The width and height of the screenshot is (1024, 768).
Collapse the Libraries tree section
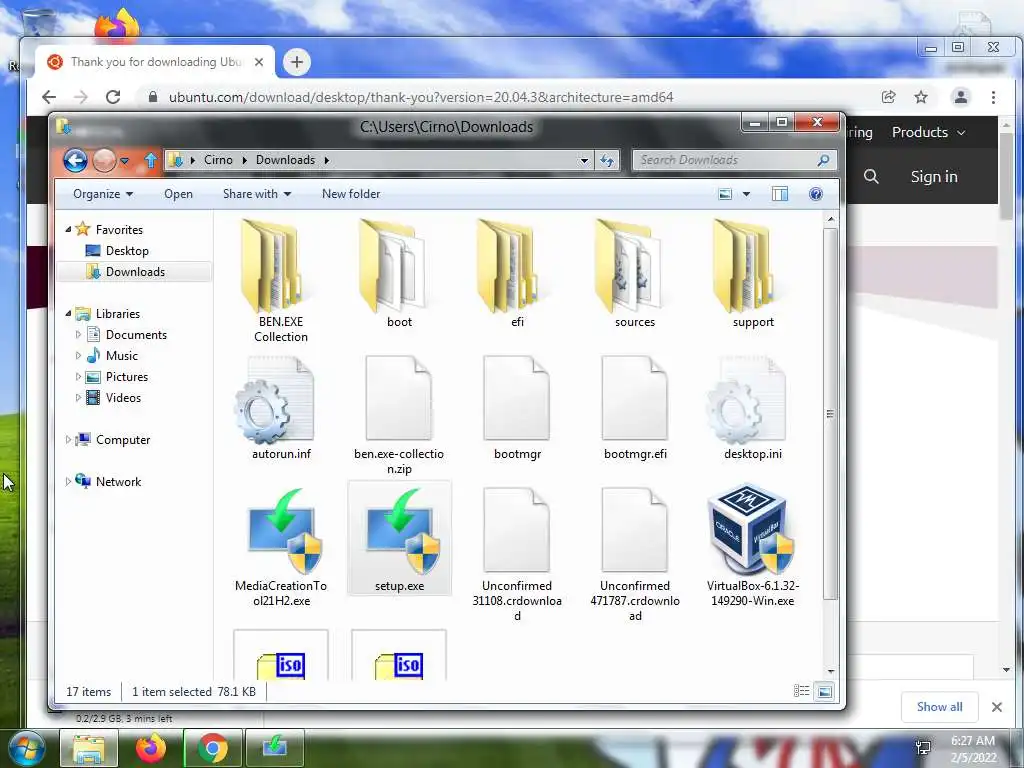68,313
